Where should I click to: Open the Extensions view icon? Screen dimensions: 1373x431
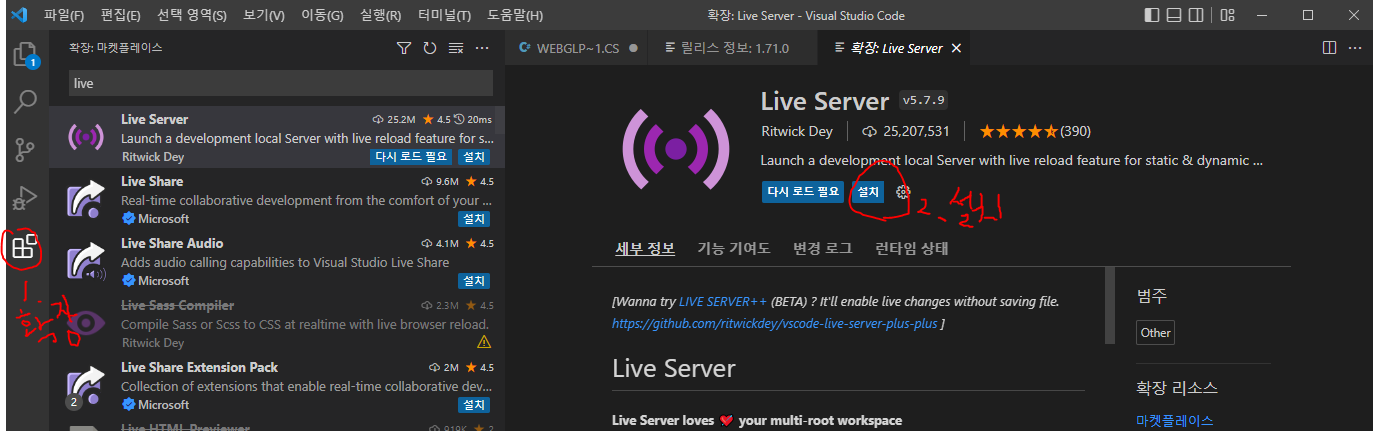(25, 246)
